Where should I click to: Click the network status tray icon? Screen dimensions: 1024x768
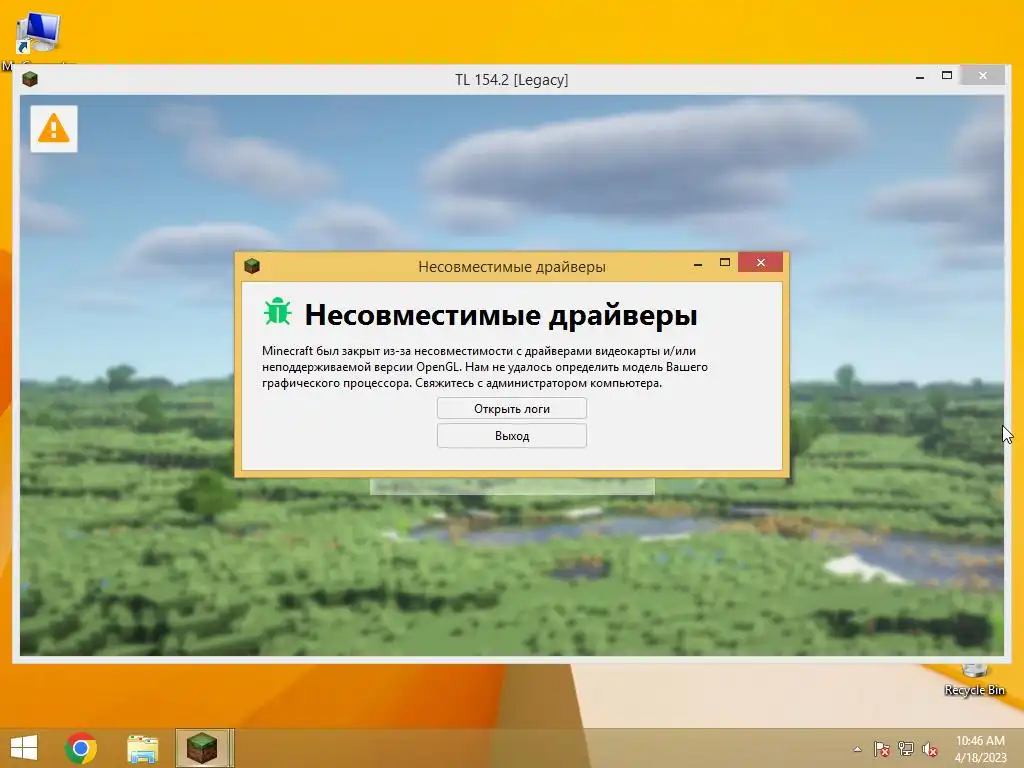[906, 749]
